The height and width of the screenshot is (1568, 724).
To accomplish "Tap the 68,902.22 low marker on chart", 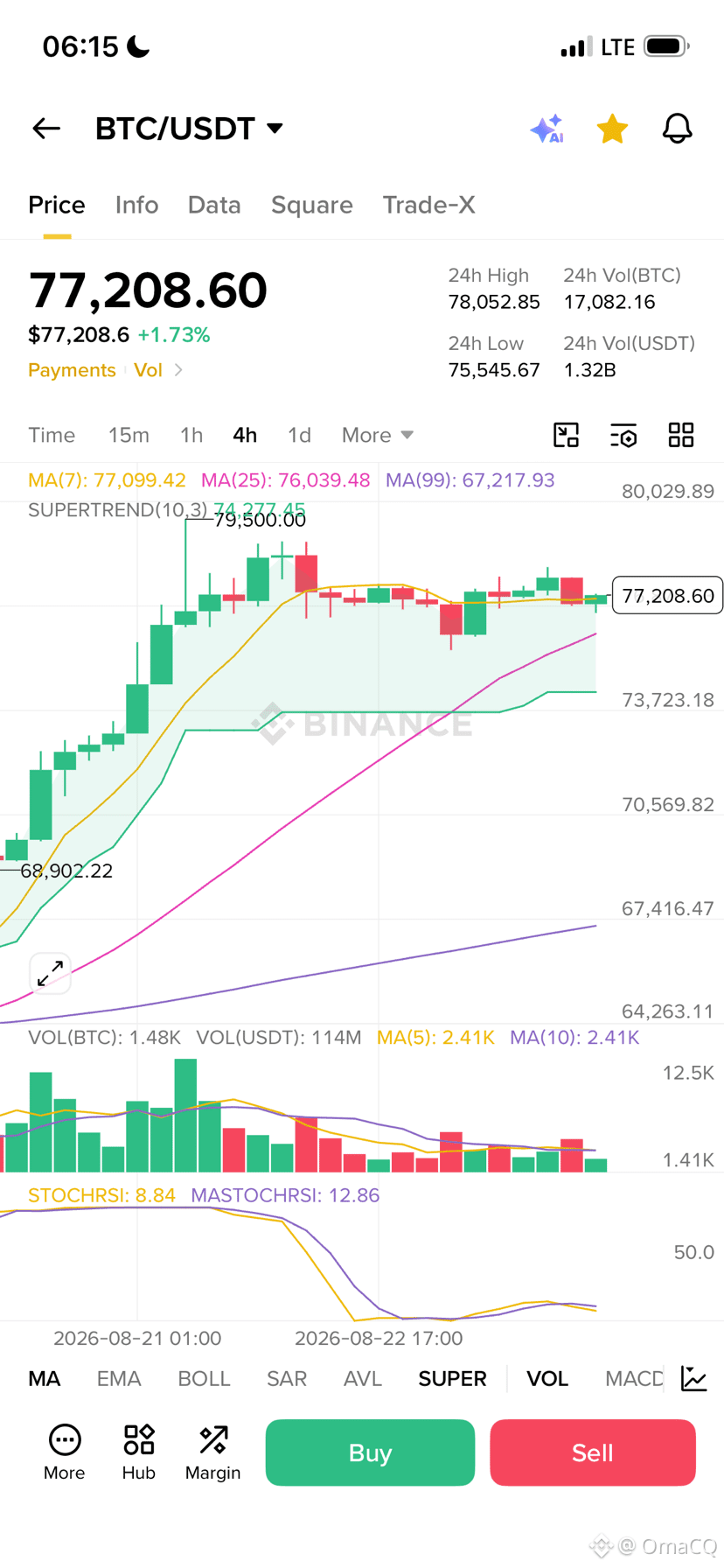I will (66, 871).
